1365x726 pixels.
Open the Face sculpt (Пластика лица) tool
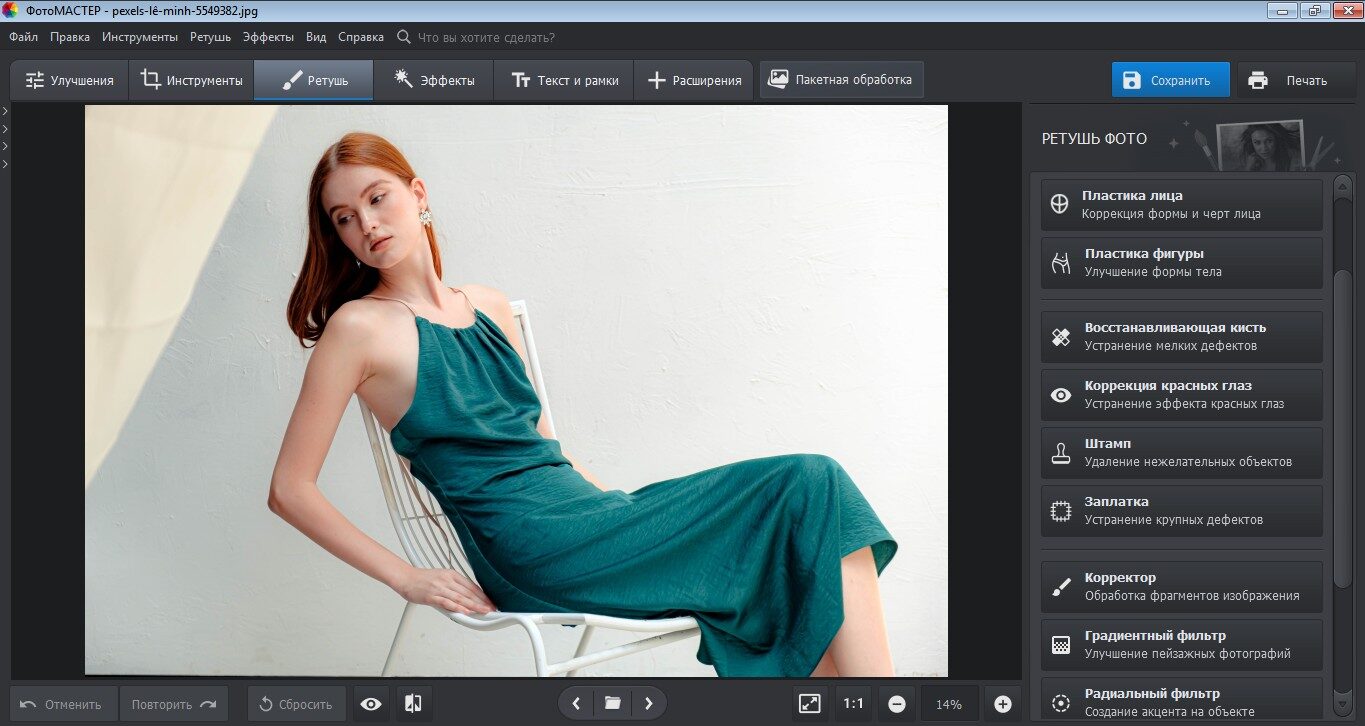(x=1181, y=204)
